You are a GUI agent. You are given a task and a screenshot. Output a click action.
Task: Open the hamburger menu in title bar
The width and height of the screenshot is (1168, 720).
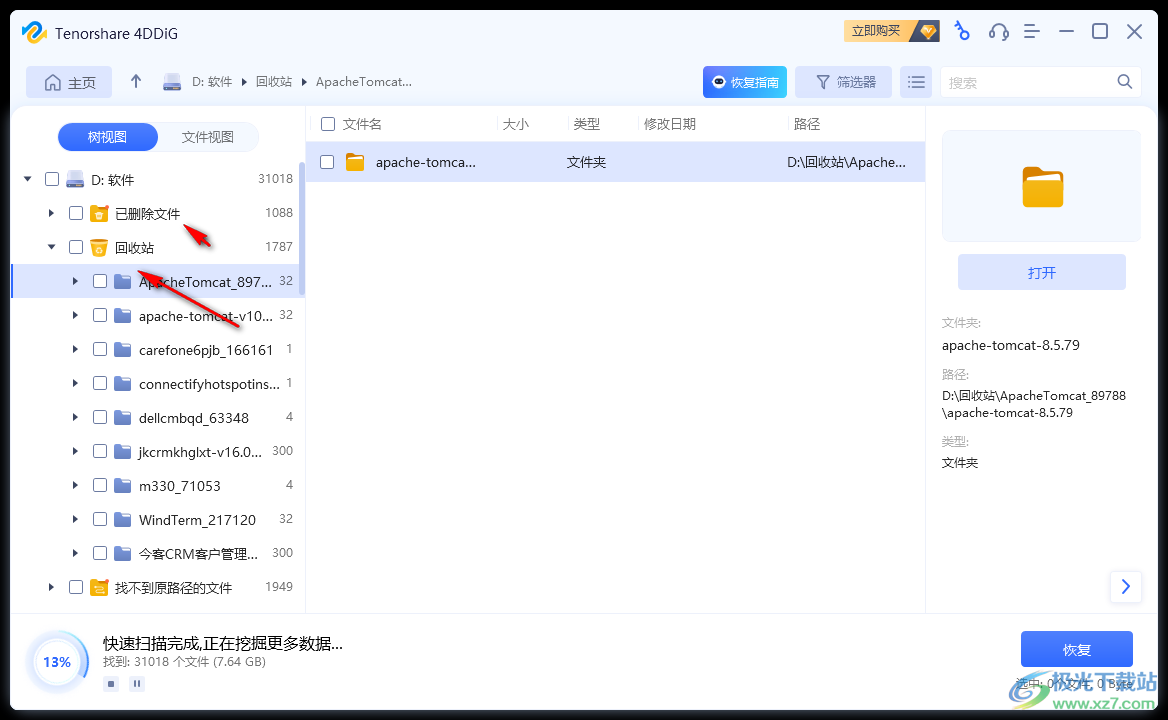pyautogui.click(x=1032, y=31)
